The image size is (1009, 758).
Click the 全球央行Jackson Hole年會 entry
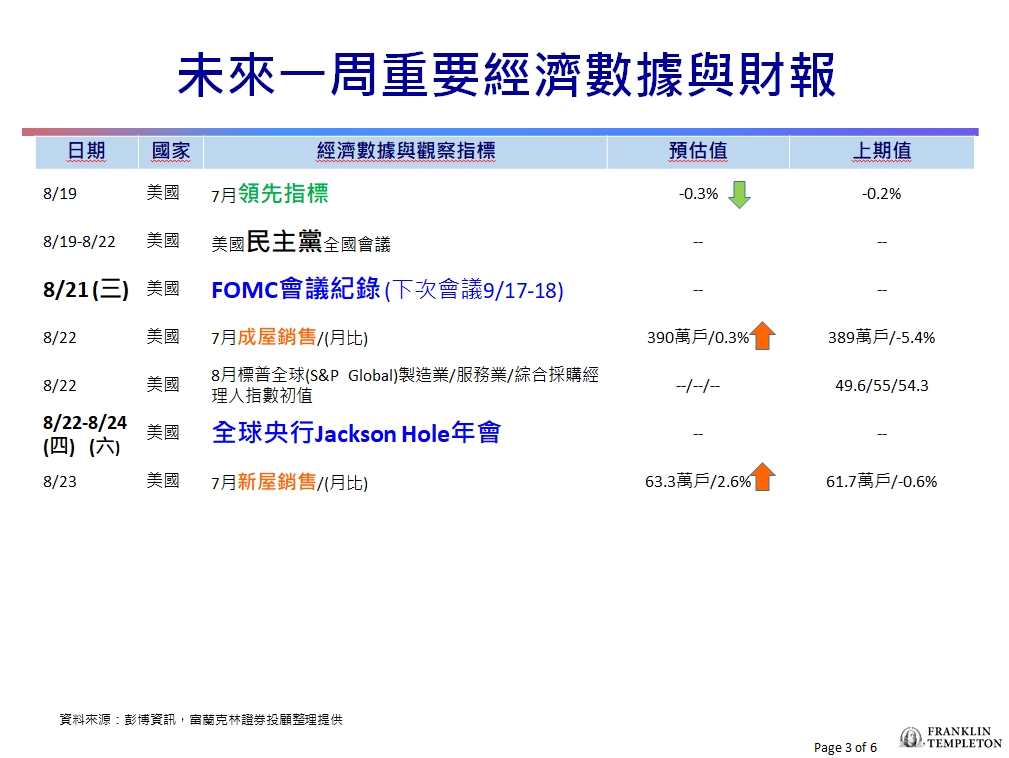click(356, 432)
